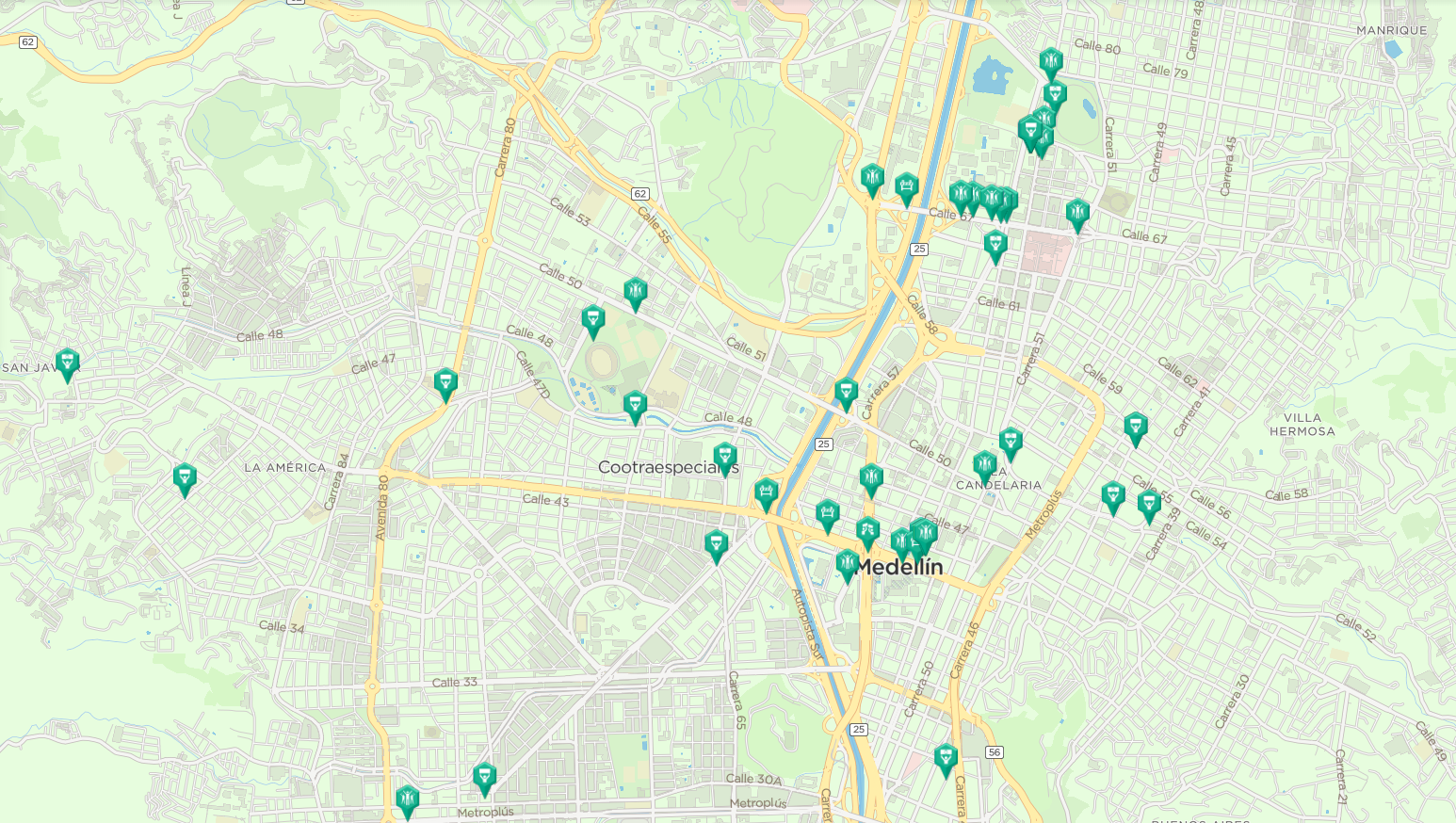Screen dimensions: 1456x823
Task: Open the marker next to Carrera 39
Action: click(1149, 506)
